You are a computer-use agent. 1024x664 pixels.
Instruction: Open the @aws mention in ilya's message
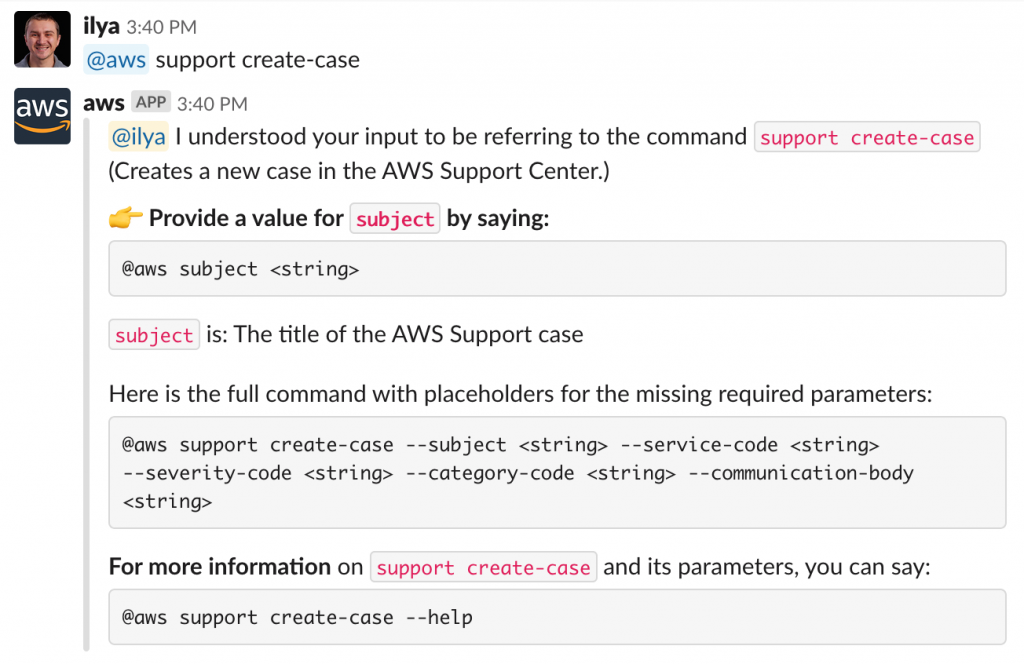coord(115,60)
